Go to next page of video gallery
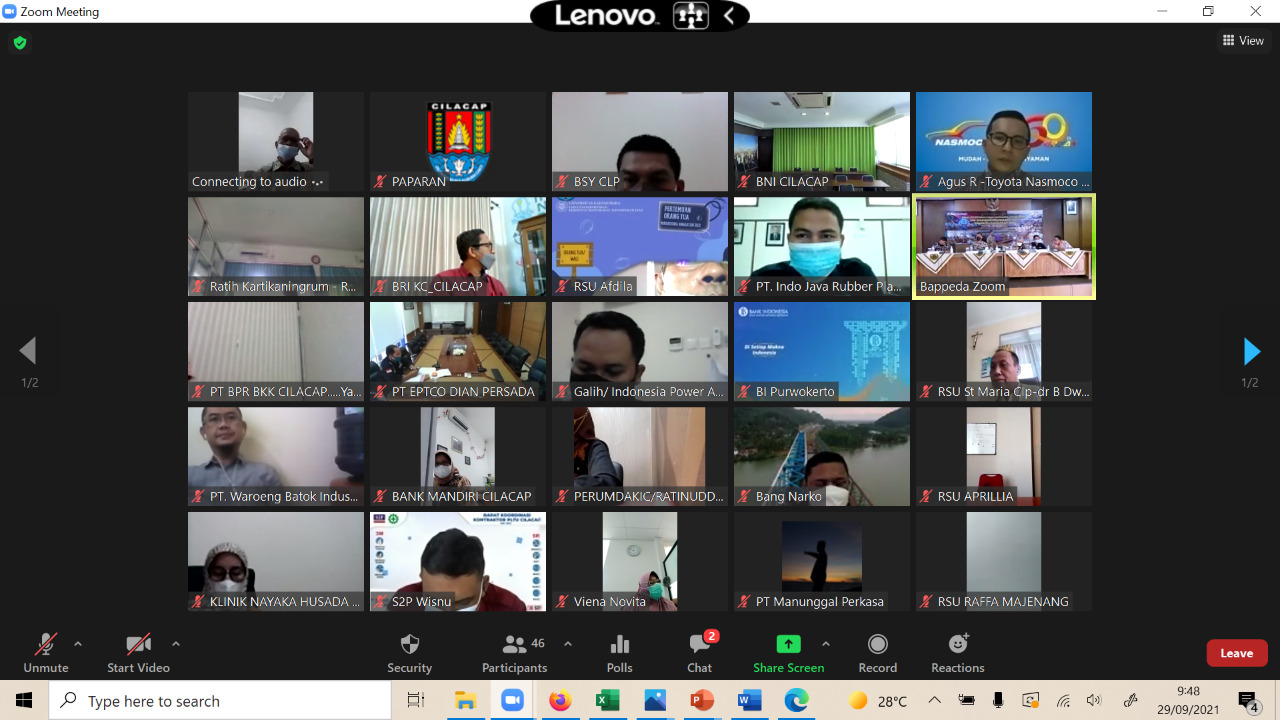Viewport: 1280px width, 720px height. [x=1250, y=351]
